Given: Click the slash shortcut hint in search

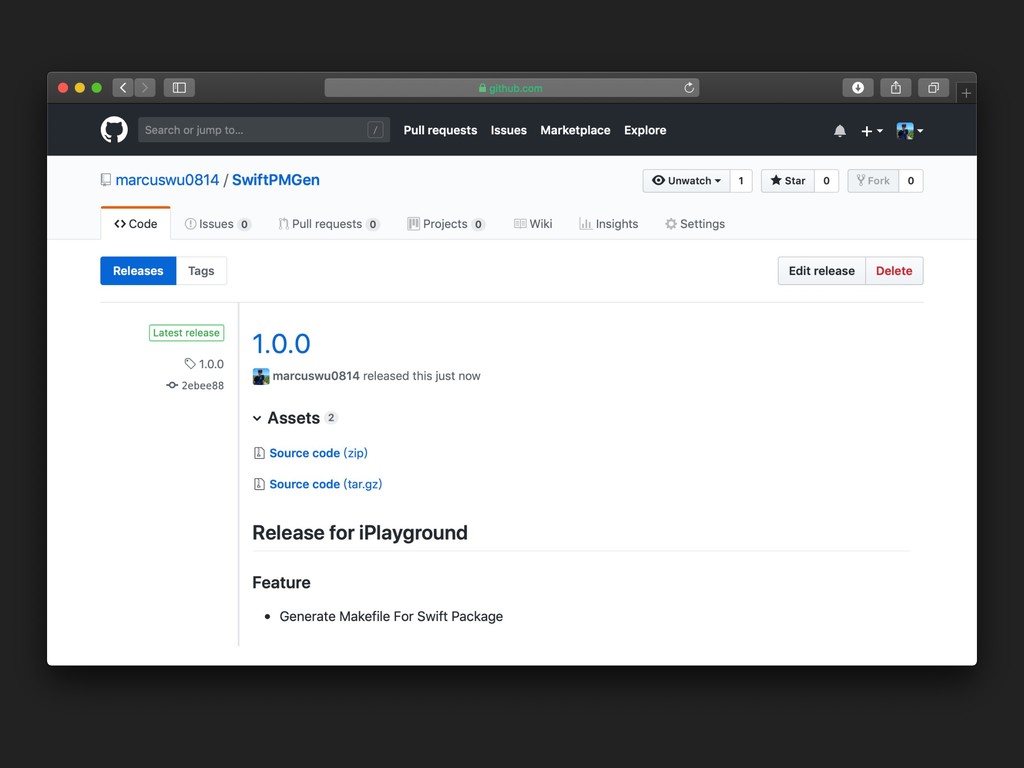Looking at the screenshot, I should (375, 130).
